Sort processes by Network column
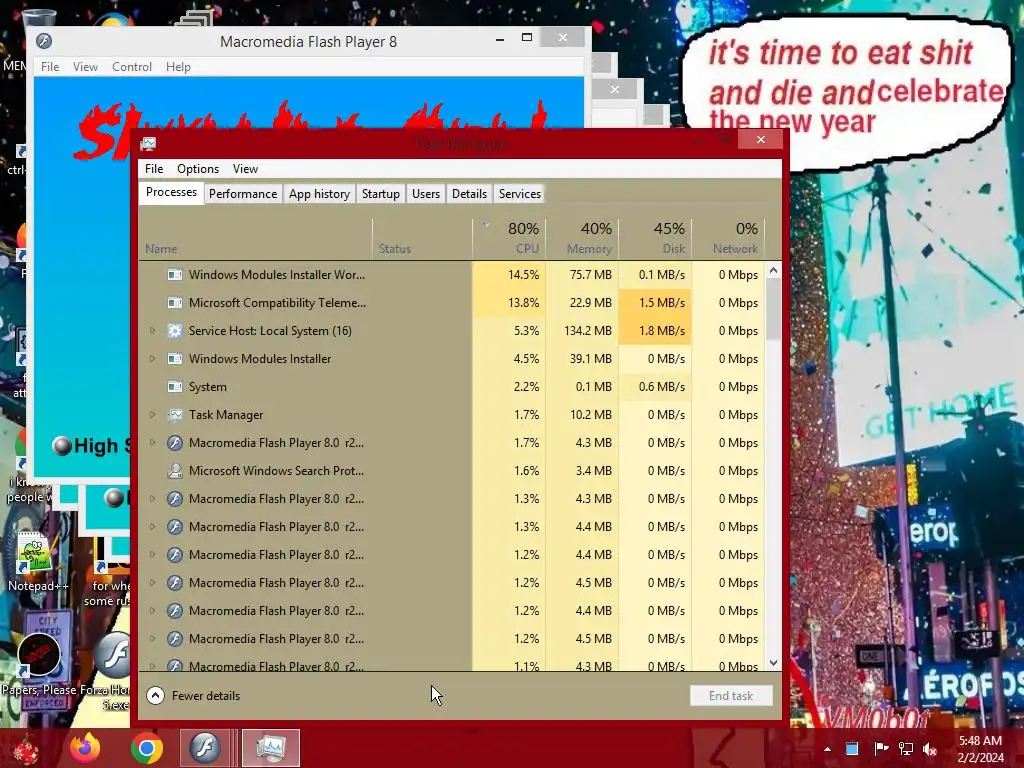Screen dimensions: 1024x768 click(728, 238)
